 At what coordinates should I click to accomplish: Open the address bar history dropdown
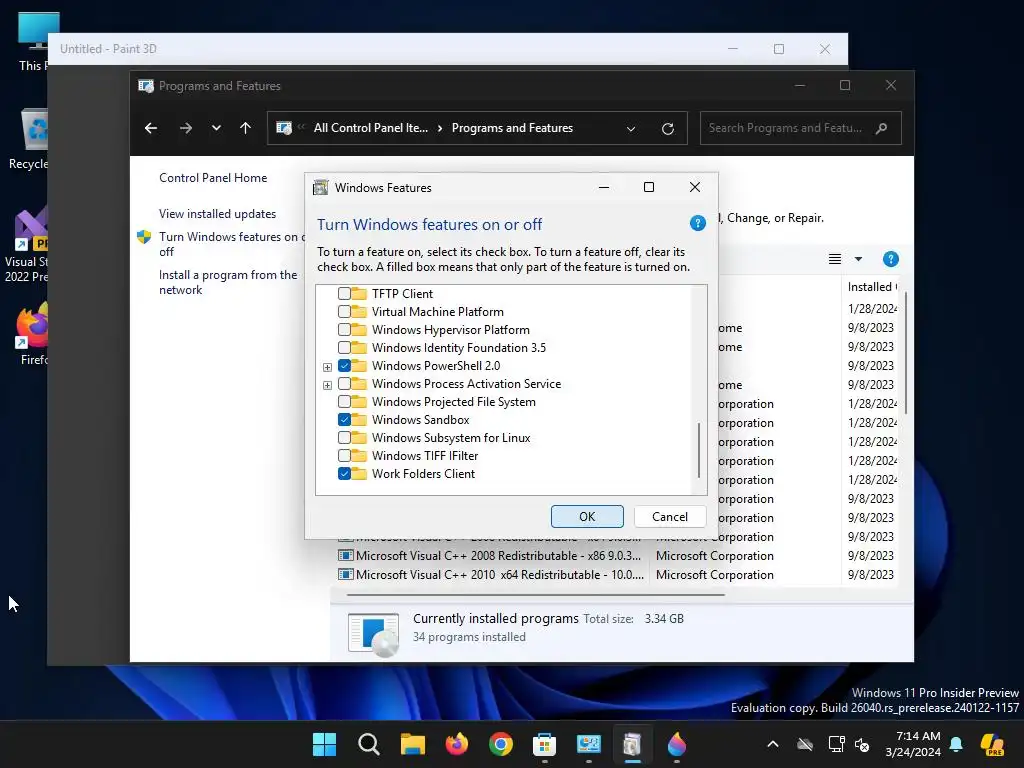pos(631,129)
